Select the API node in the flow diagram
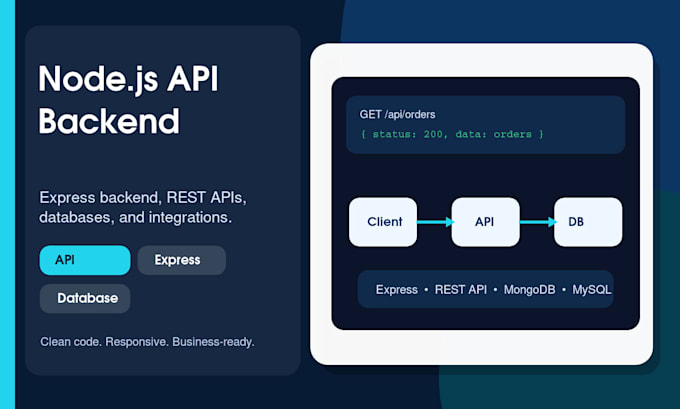The width and height of the screenshot is (680, 409). pos(485,222)
